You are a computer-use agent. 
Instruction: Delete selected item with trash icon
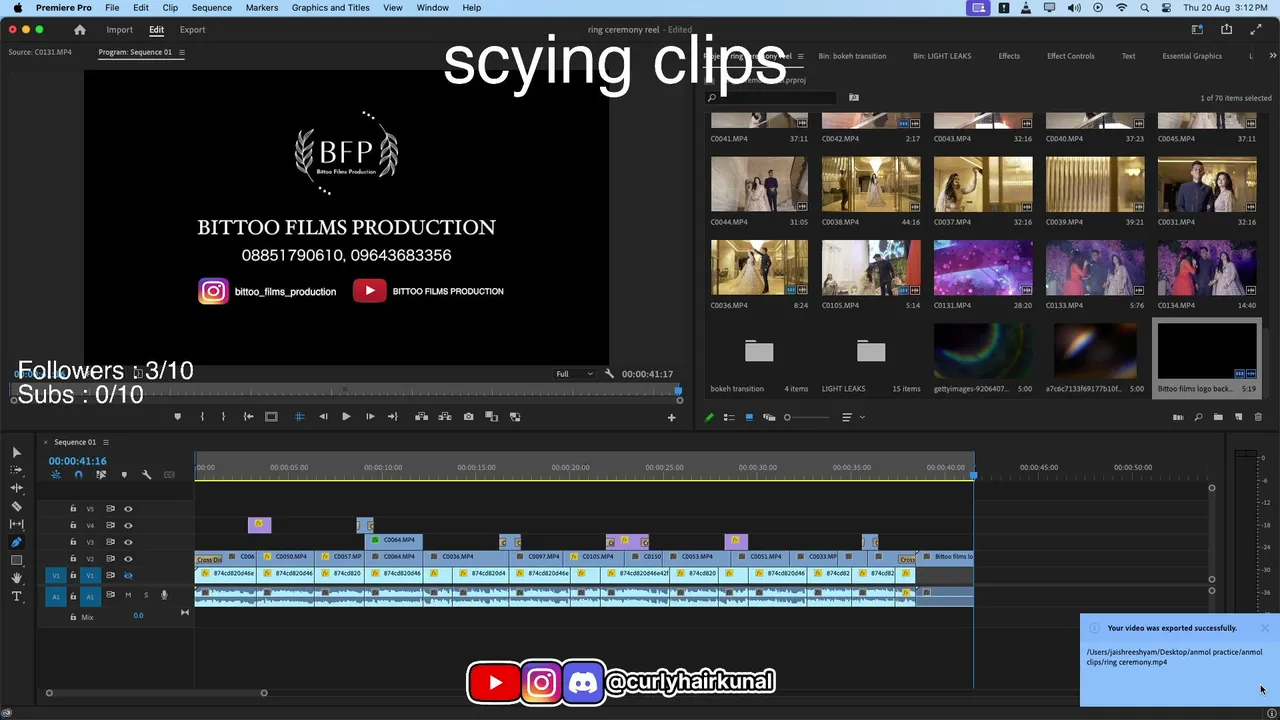[1258, 417]
